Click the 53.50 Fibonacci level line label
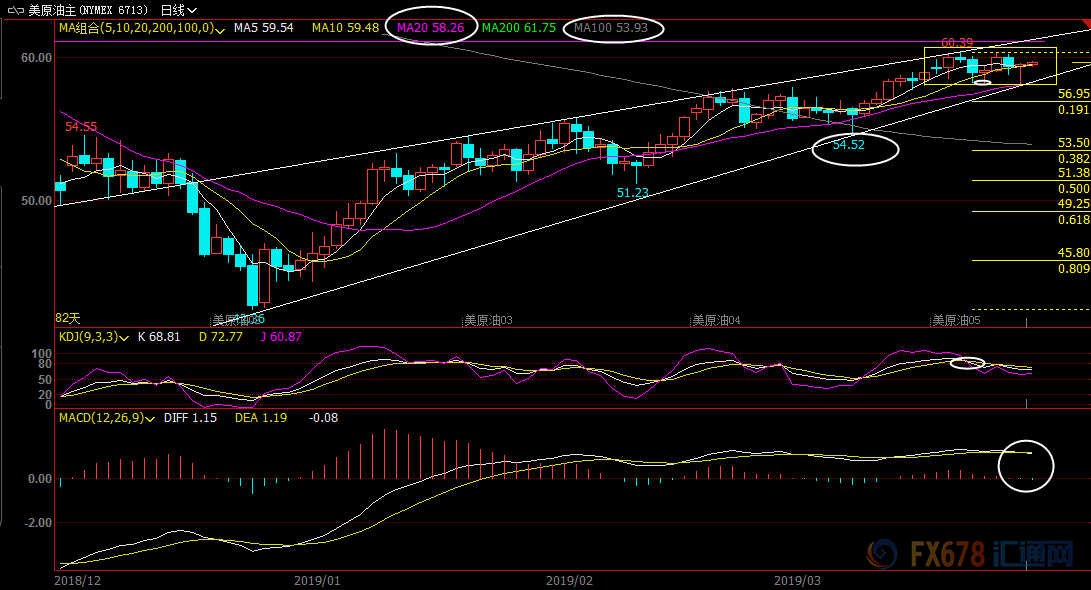Viewport: 1091px width, 590px height. [x=1072, y=143]
